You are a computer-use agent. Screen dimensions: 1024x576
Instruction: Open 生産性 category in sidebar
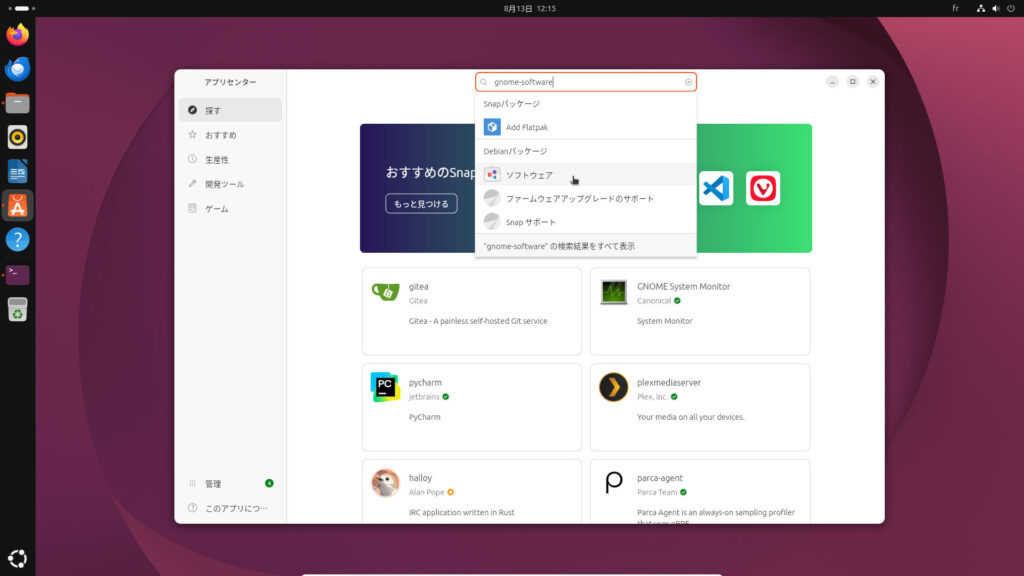click(231, 159)
